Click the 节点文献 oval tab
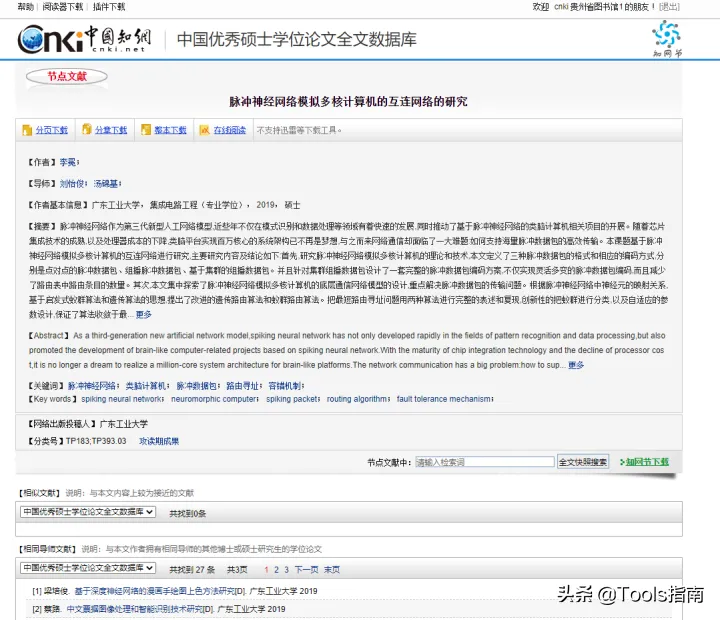720x620 pixels. point(67,77)
